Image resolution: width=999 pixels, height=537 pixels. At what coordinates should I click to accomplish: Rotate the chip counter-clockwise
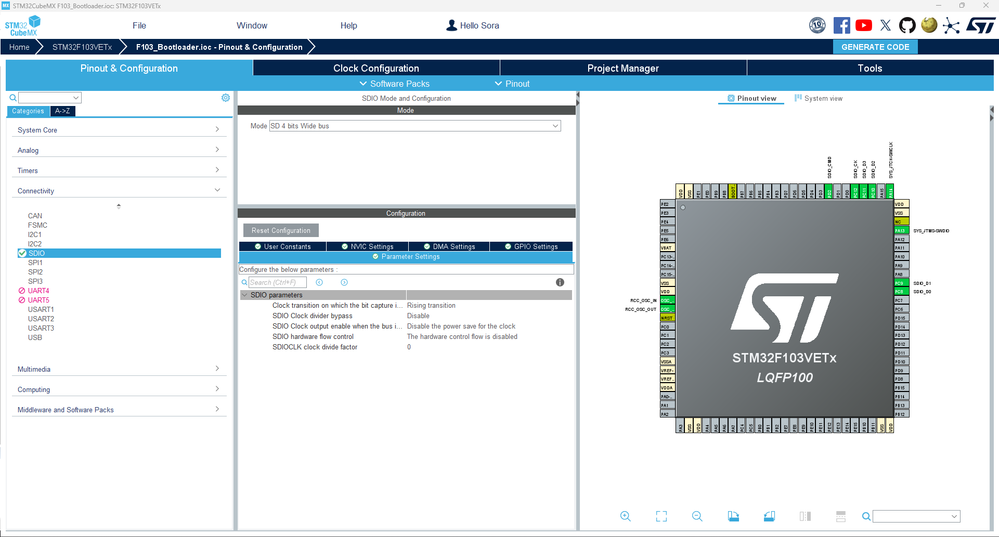[769, 516]
